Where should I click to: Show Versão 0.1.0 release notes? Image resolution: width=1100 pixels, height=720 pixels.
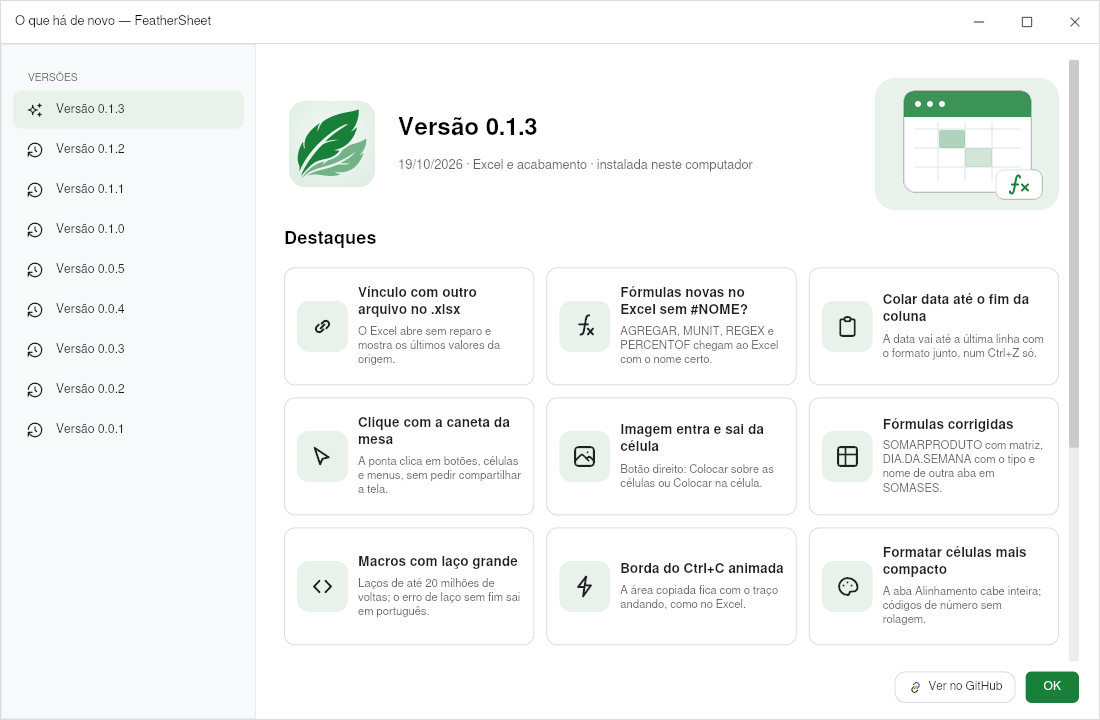tap(128, 229)
